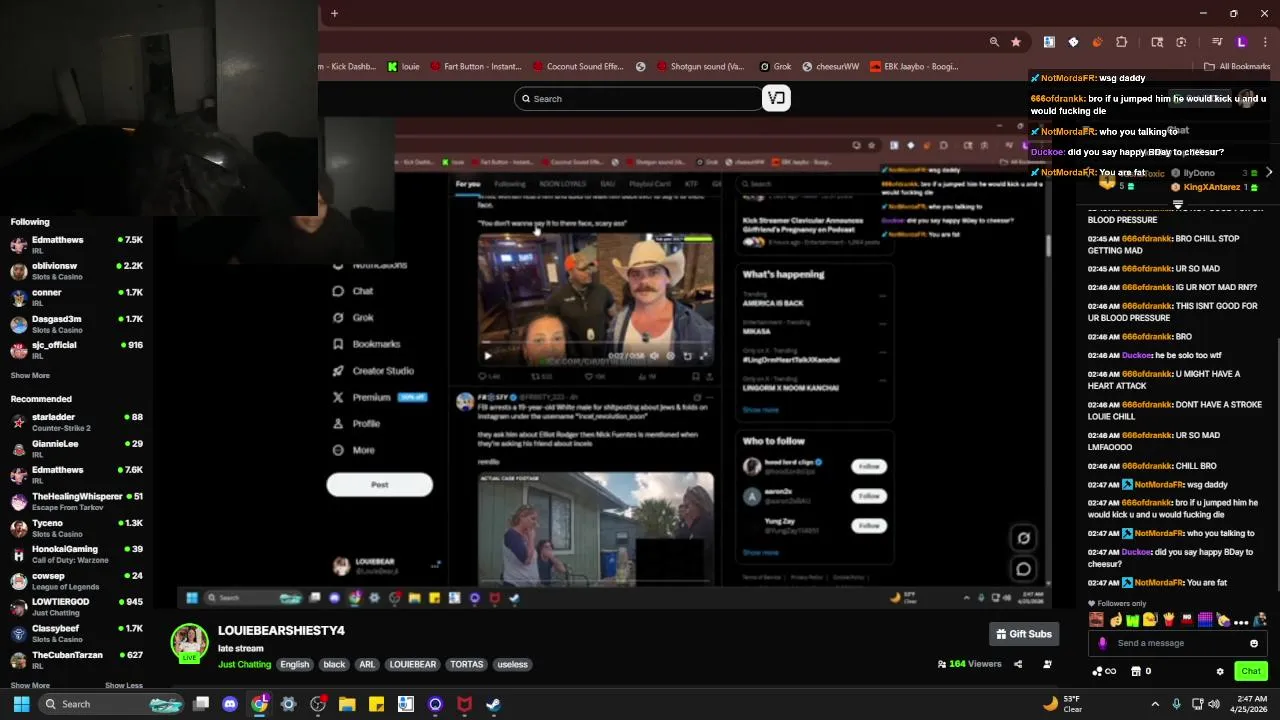Click the zoom magnifier icon in address bar

(994, 42)
